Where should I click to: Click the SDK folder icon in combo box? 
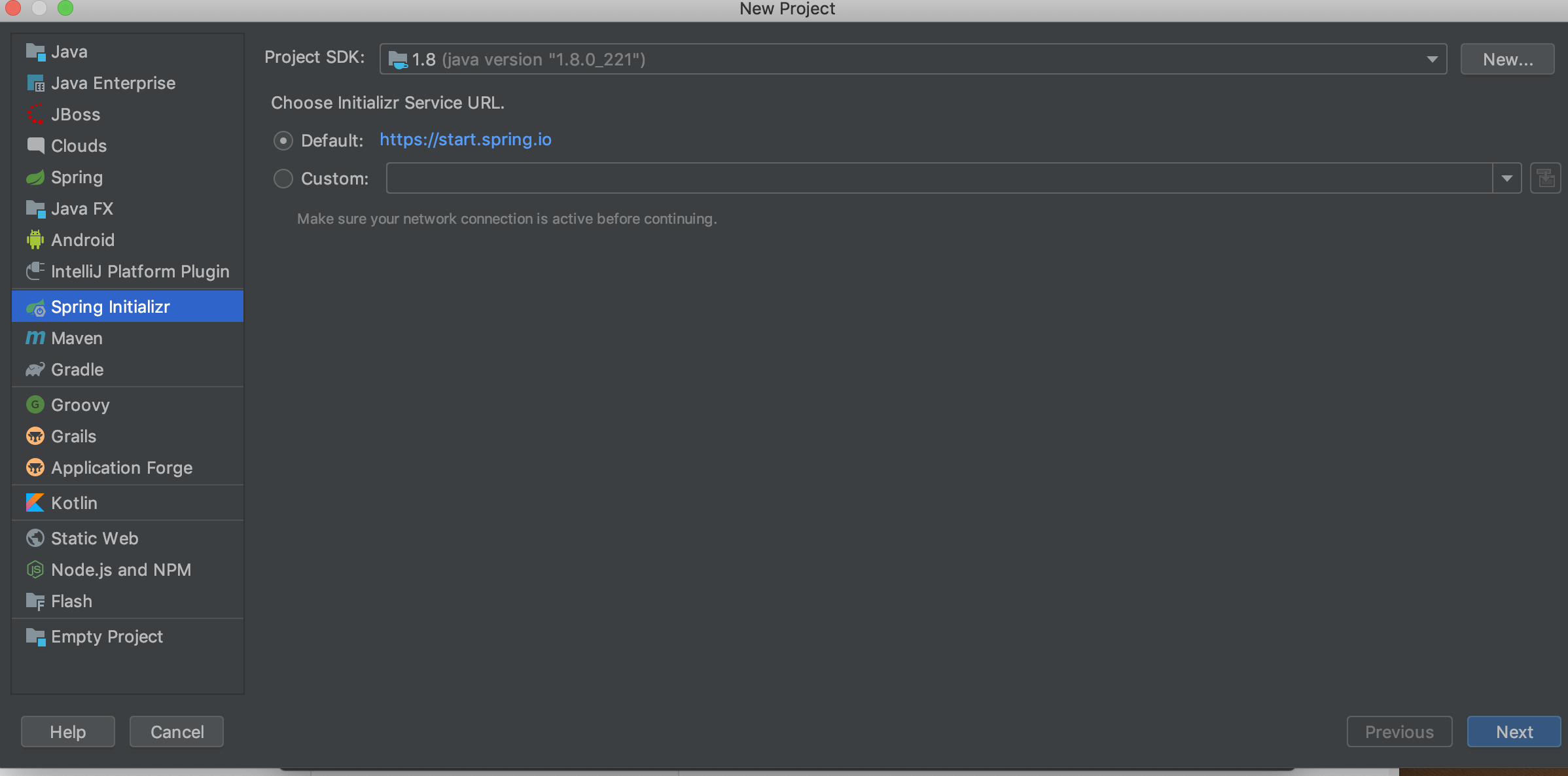pos(398,60)
